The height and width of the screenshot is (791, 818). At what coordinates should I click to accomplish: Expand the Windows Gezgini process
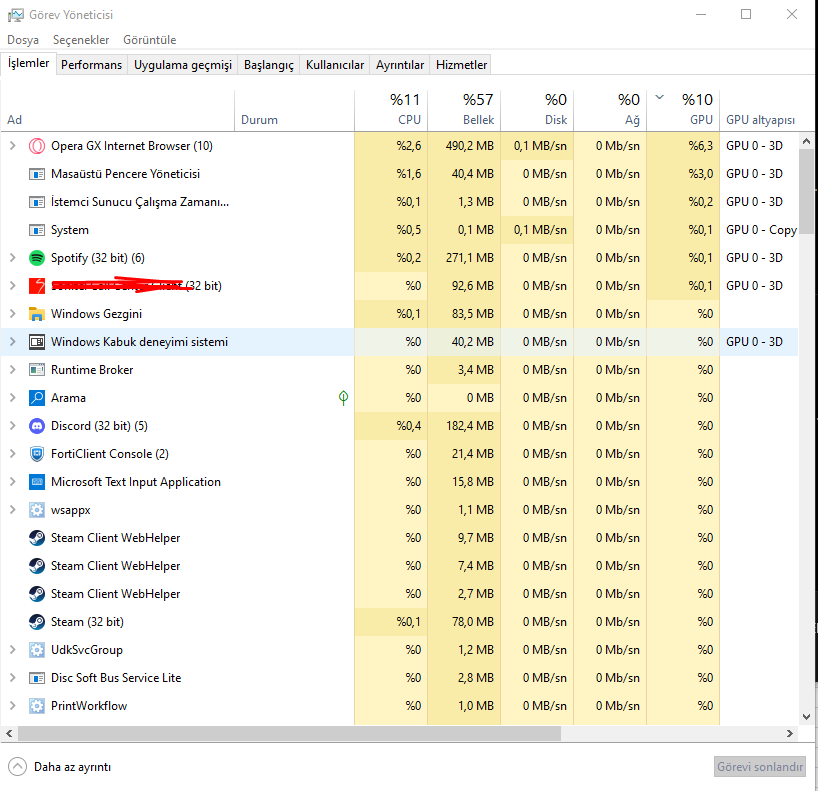13,314
